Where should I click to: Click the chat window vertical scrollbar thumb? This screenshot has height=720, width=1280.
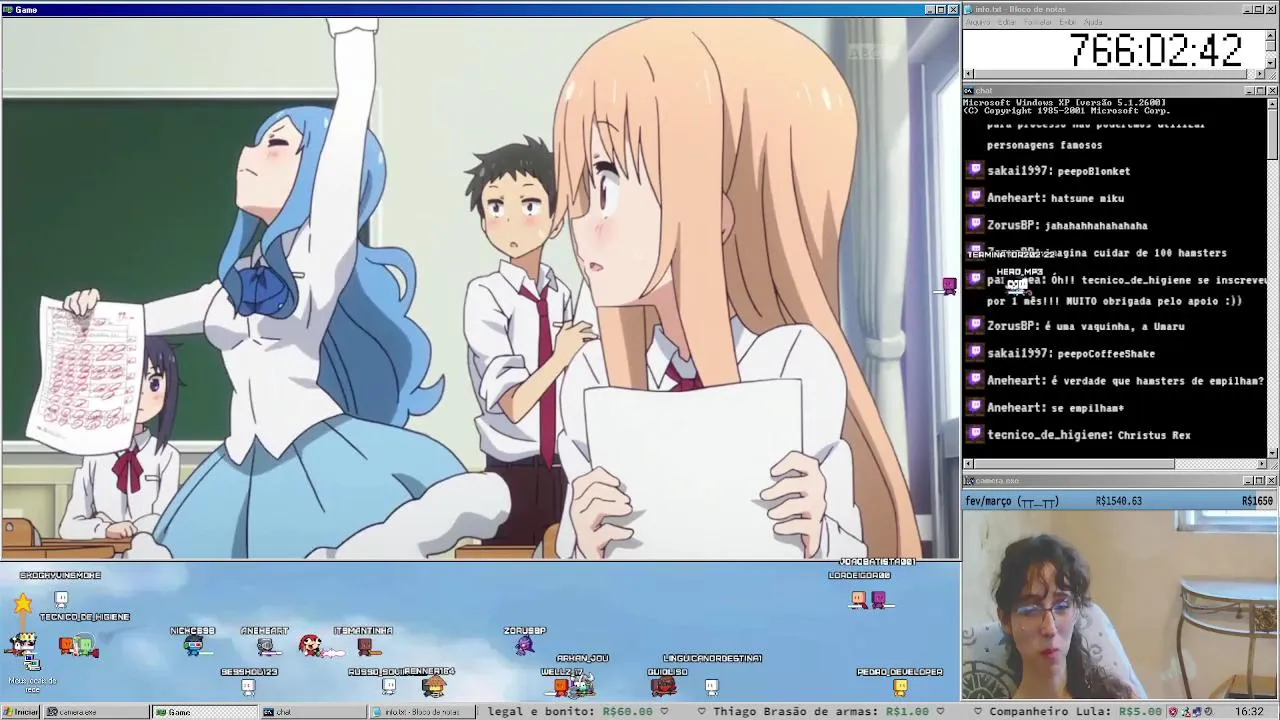[x=1272, y=134]
